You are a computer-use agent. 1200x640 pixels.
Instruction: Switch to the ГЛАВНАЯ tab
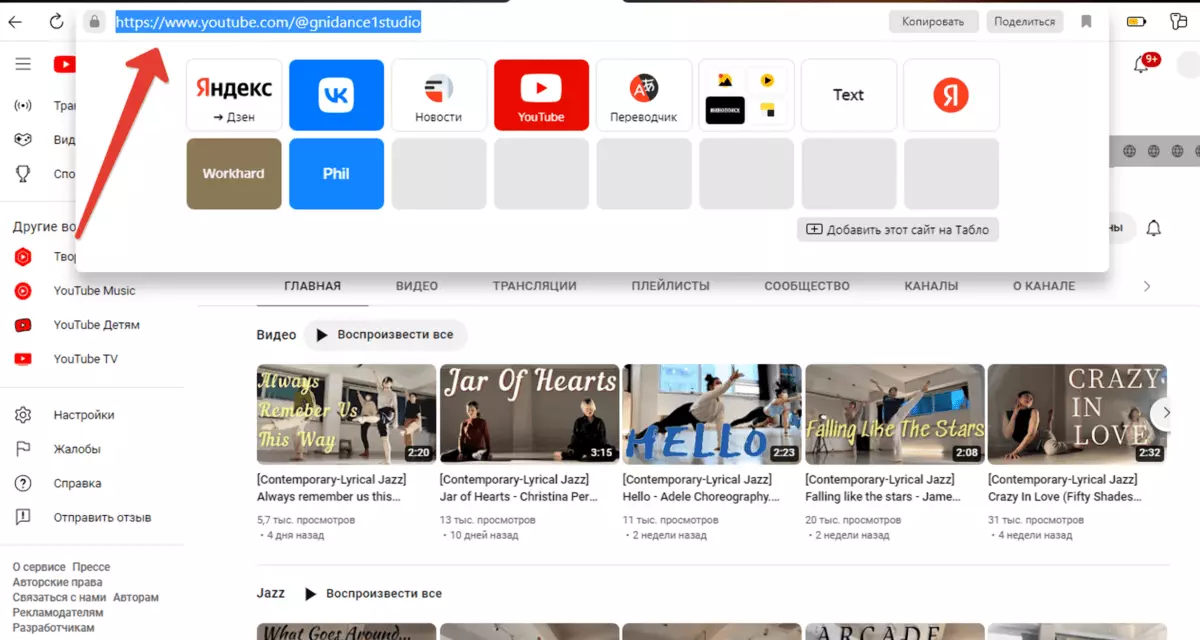click(x=312, y=286)
